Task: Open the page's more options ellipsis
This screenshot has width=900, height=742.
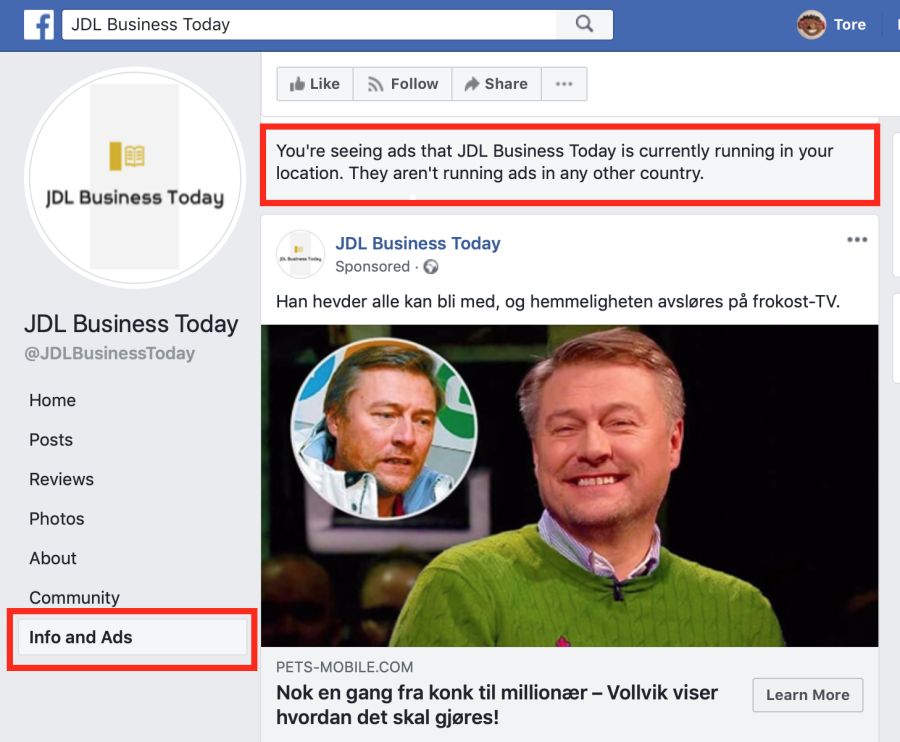Action: point(564,84)
